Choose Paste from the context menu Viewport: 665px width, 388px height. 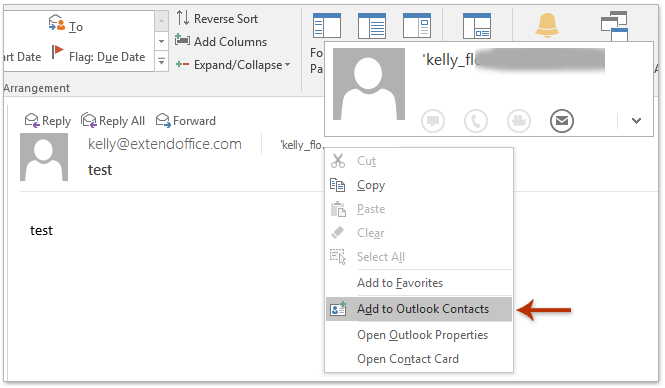(419, 209)
